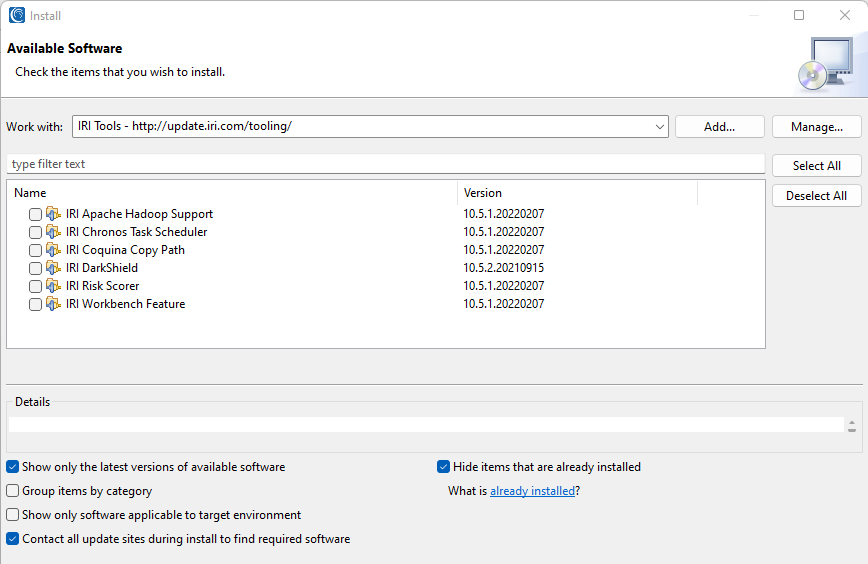This screenshot has height=564, width=868.
Task: Open Manage... software sites button
Action: [x=817, y=127]
